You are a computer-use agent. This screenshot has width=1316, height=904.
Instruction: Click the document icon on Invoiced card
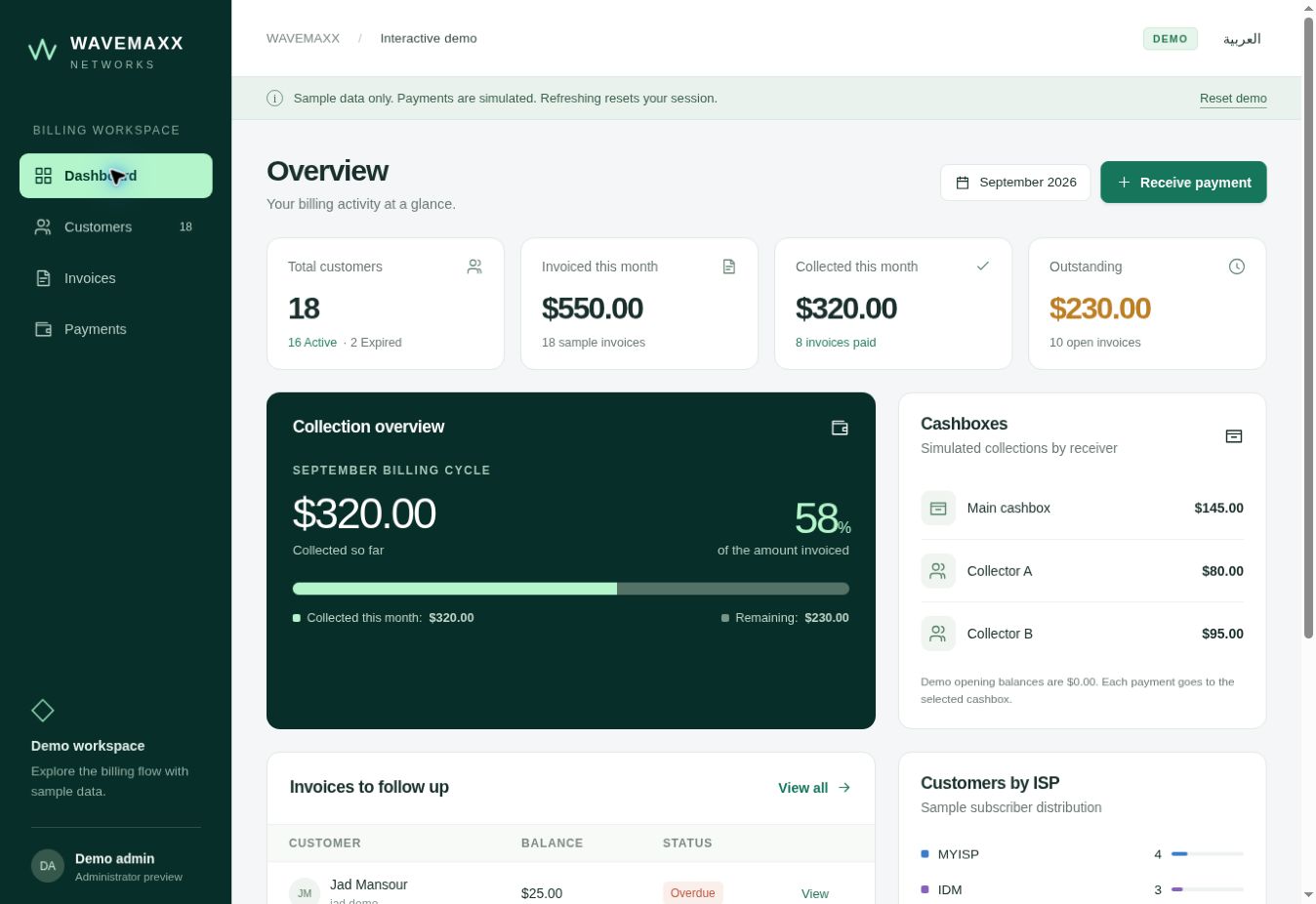point(729,267)
